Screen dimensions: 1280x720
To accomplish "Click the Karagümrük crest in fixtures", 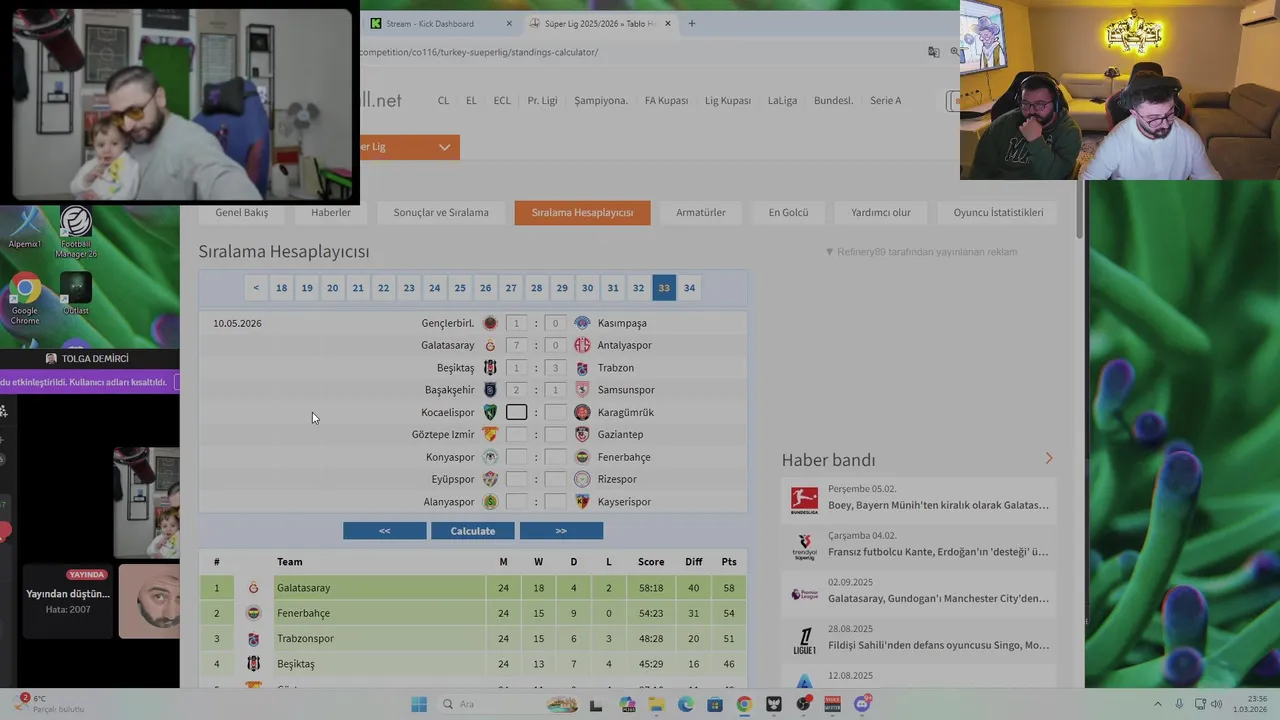I will click(582, 412).
